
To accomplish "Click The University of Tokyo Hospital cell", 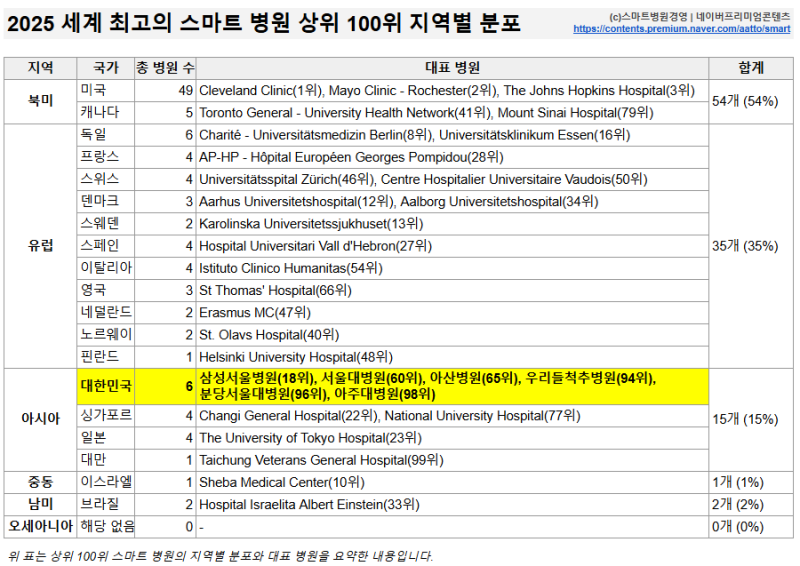I will 452,438.
